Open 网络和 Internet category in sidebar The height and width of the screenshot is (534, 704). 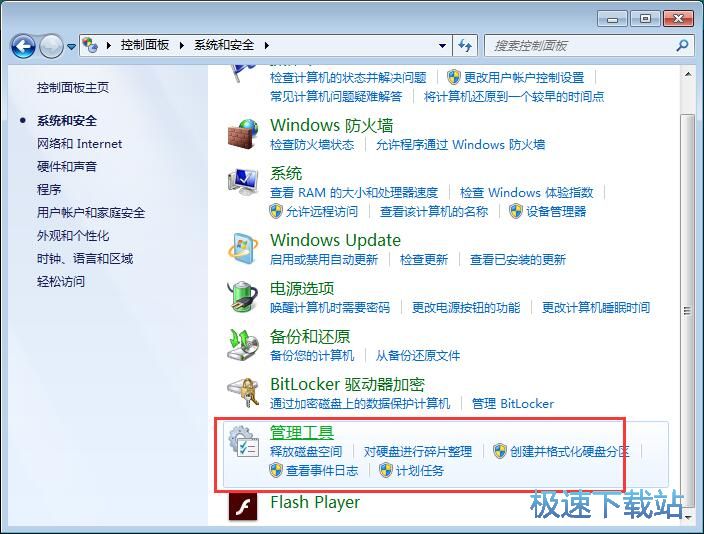[x=79, y=144]
